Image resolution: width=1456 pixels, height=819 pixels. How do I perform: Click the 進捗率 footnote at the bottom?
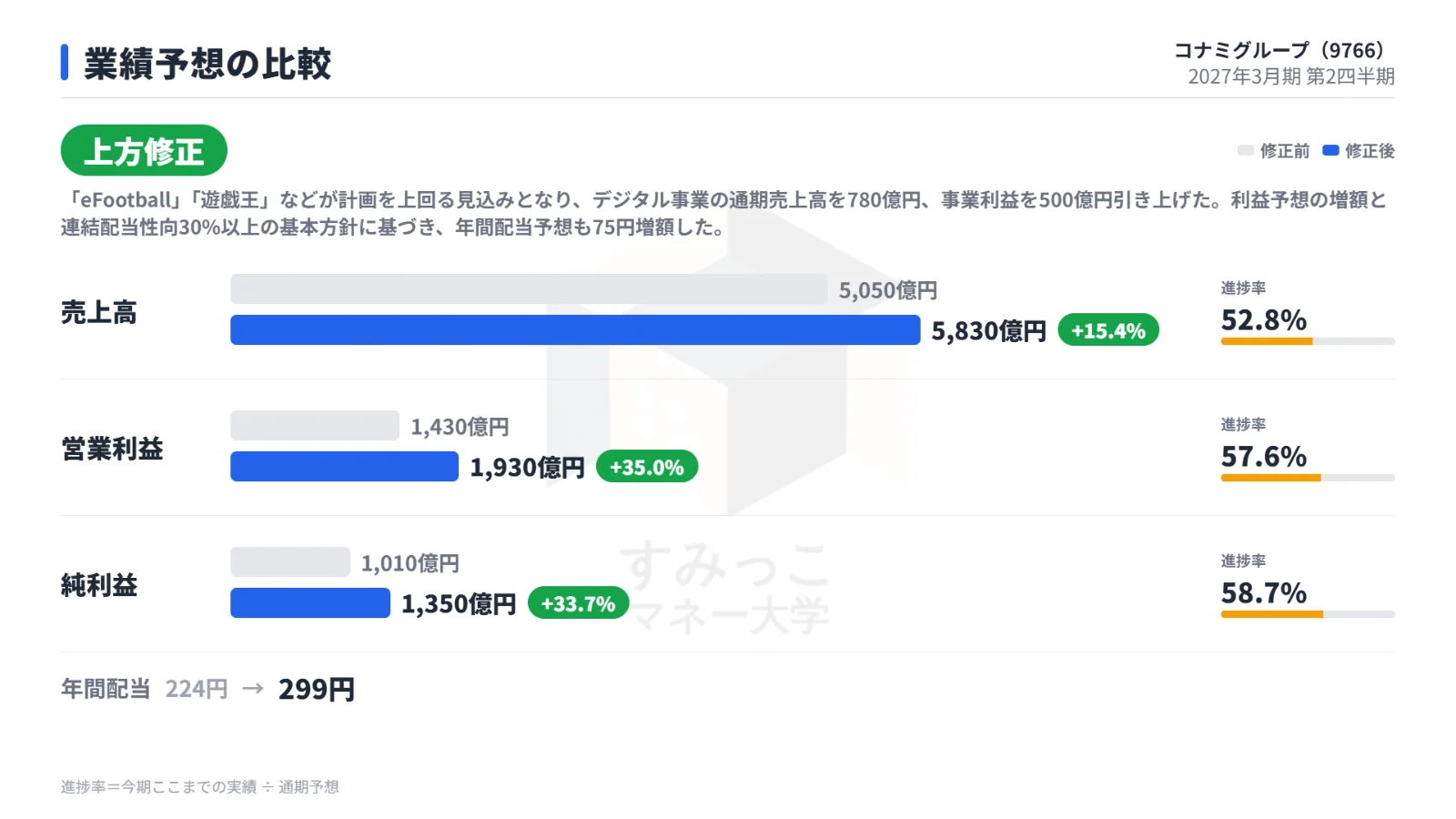click(x=200, y=787)
